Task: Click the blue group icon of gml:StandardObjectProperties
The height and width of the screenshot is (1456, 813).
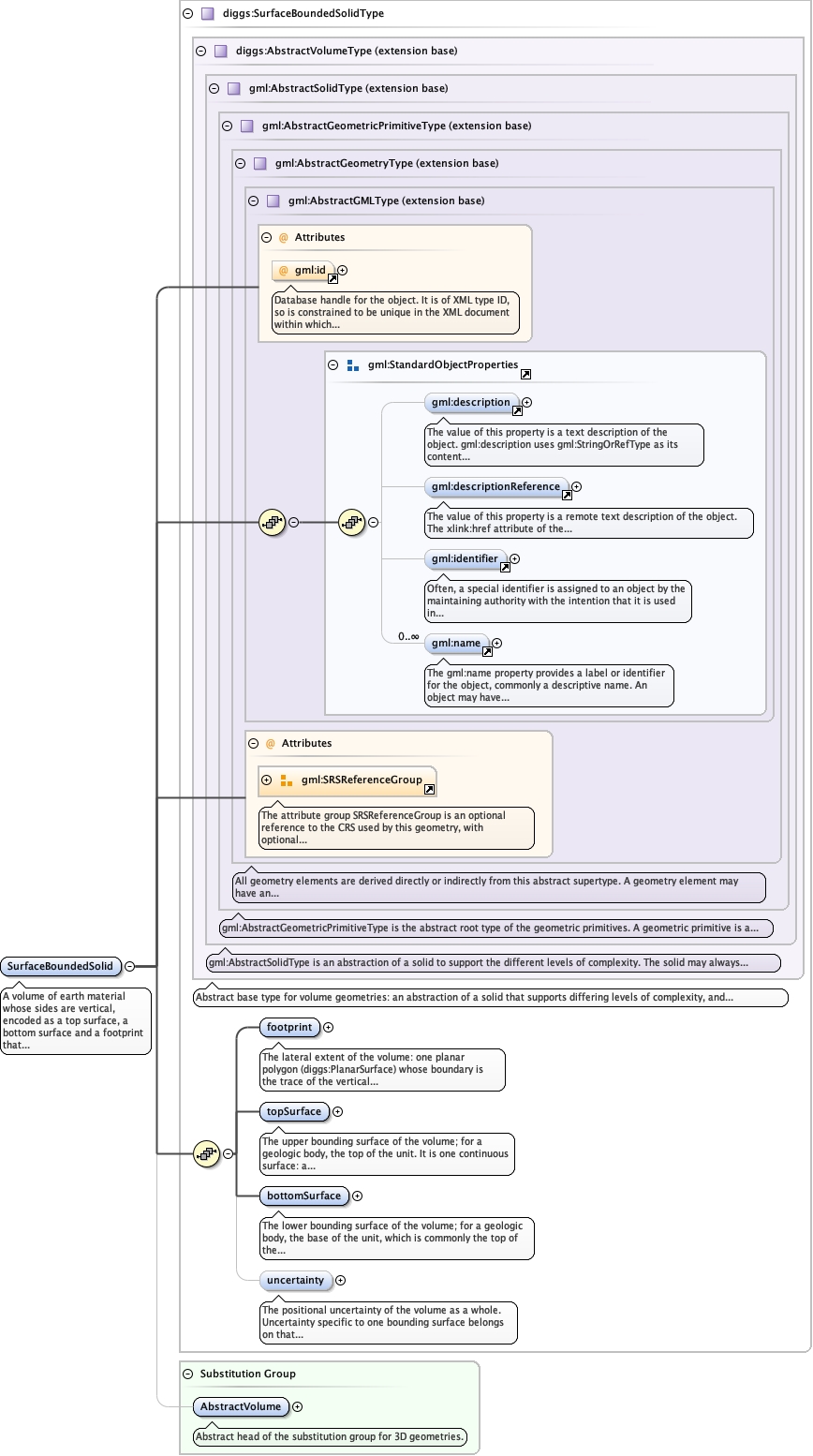Action: [353, 365]
